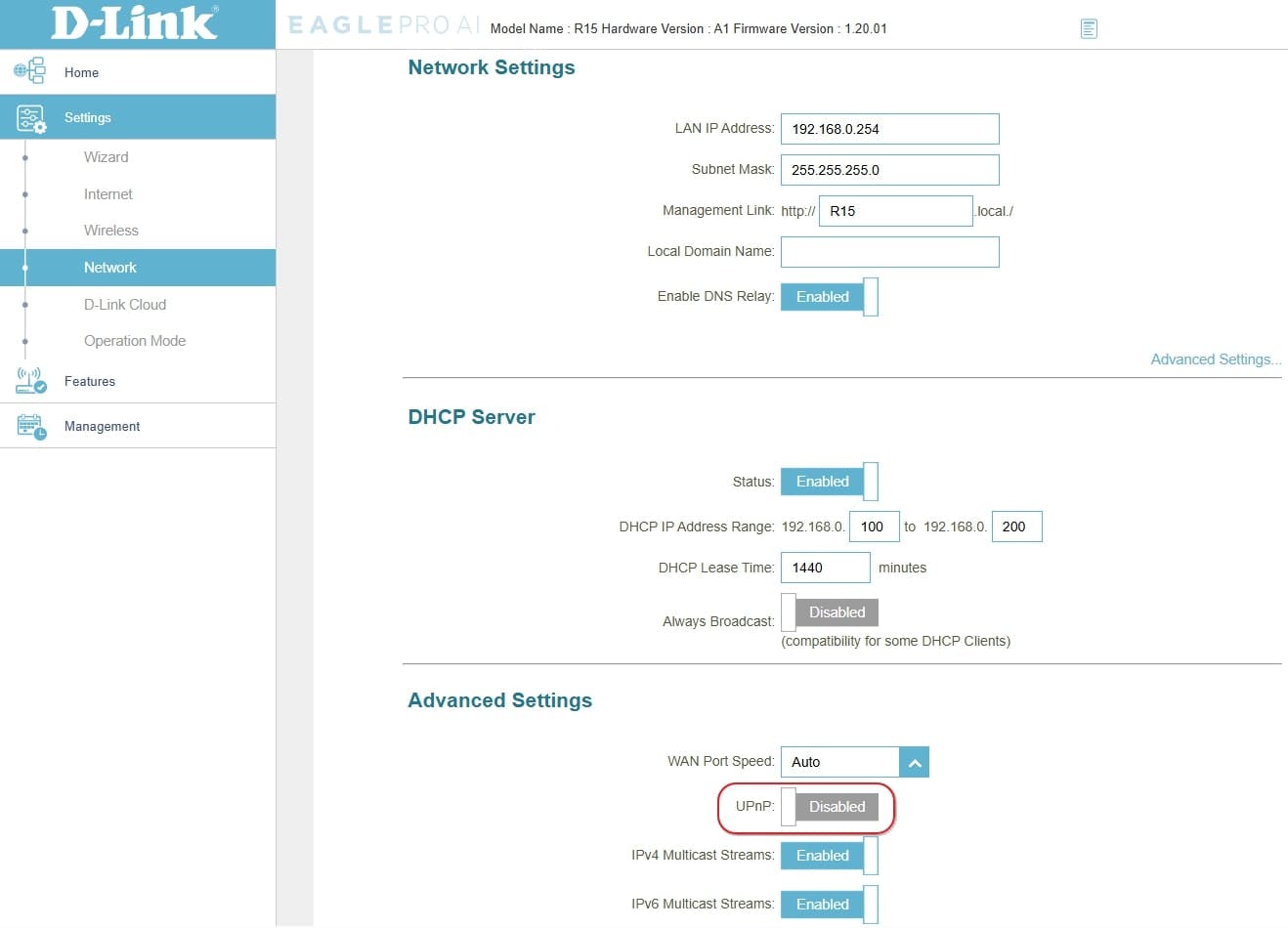Screen dimensions: 1288x928
Task: Click the Local Domain Name field
Action: coord(890,252)
